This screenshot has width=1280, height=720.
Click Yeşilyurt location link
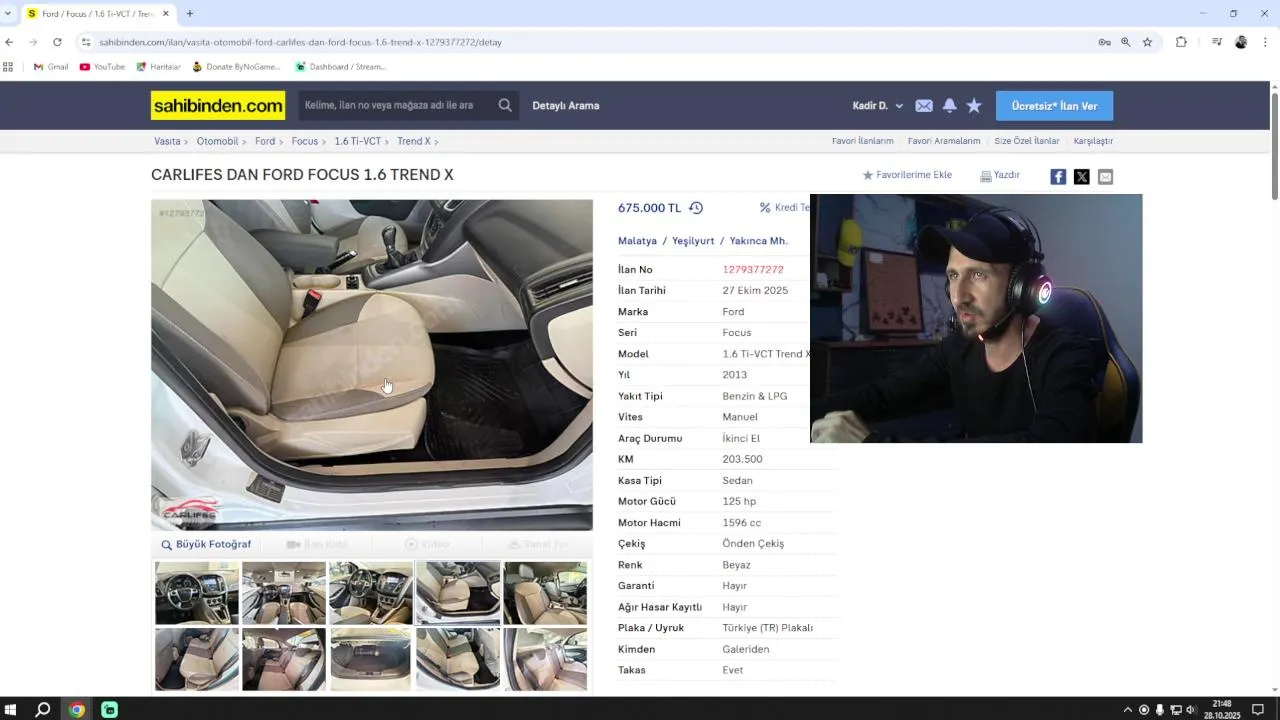point(693,241)
